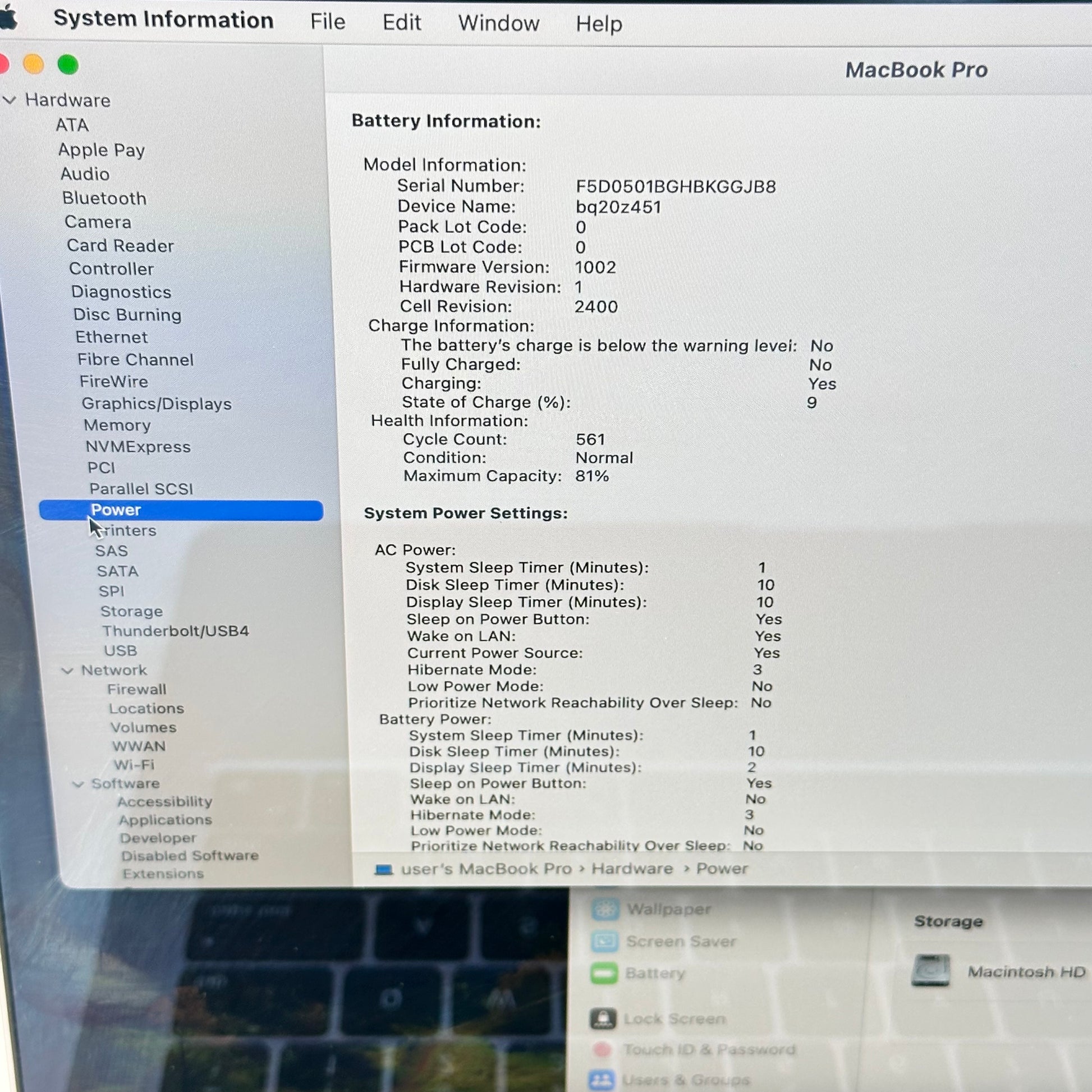
Task: Open the System Information menu
Action: (163, 20)
